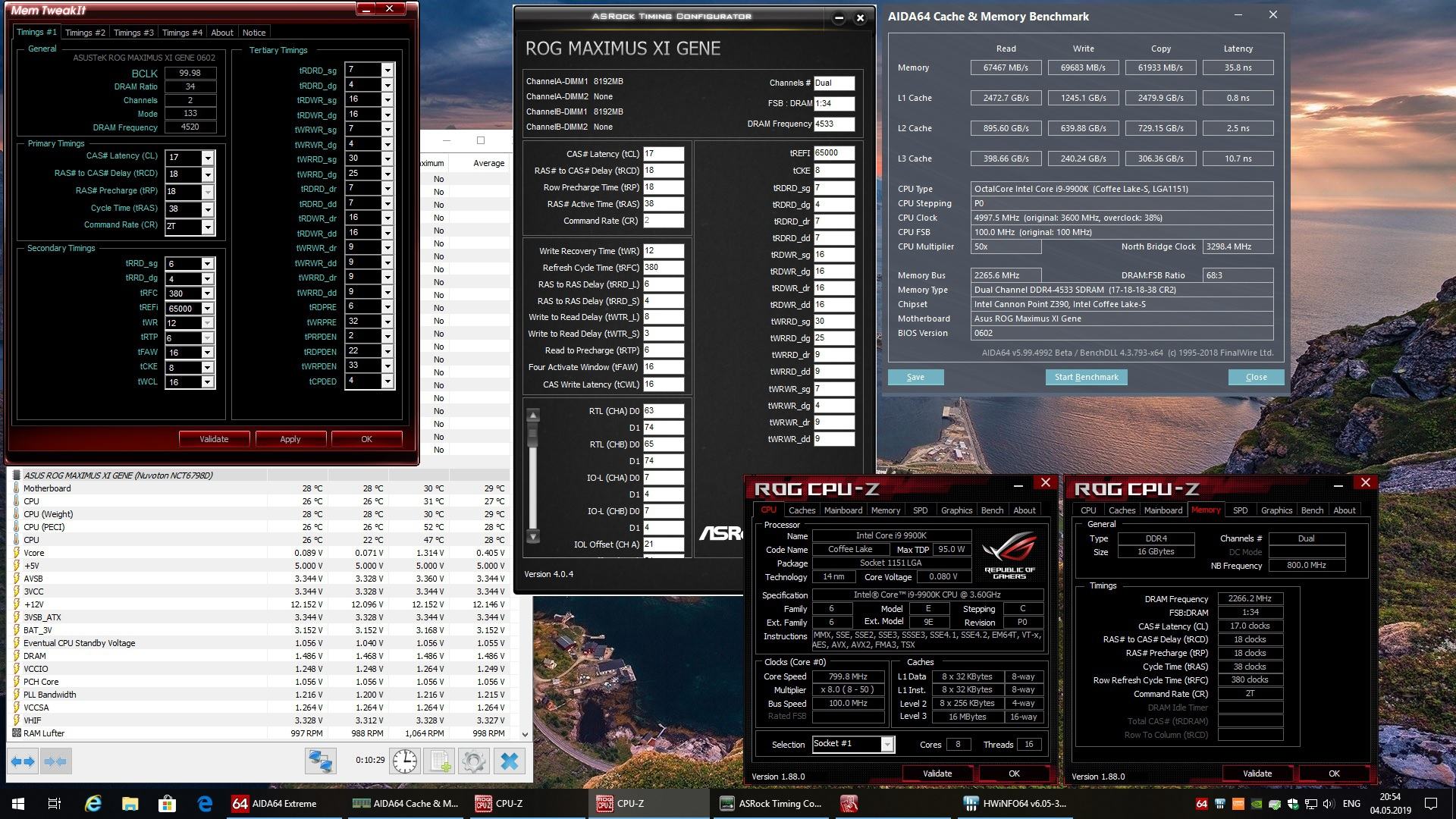Open Command Rate 2T dropdown

[x=208, y=226]
